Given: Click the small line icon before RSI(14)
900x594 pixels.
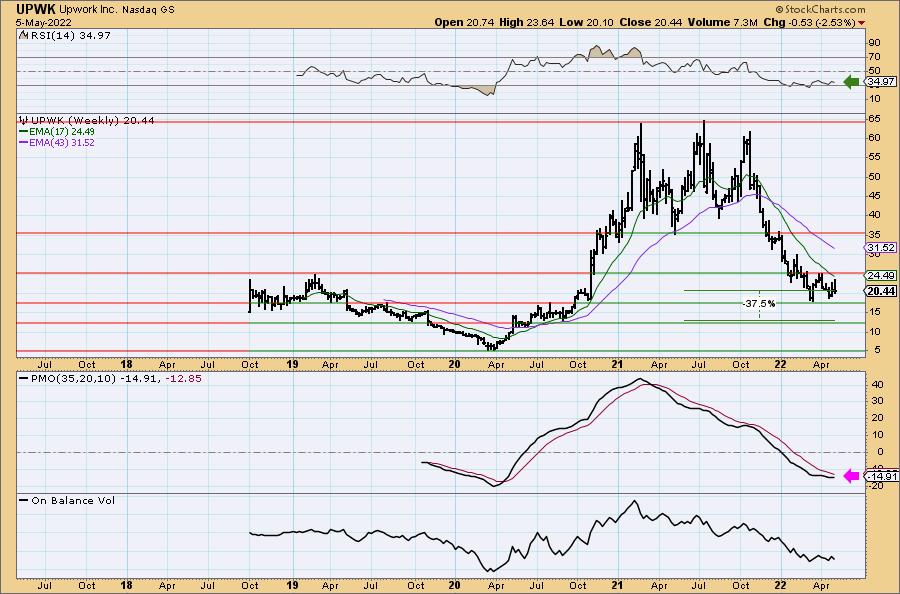Looking at the screenshot, I should (23, 35).
